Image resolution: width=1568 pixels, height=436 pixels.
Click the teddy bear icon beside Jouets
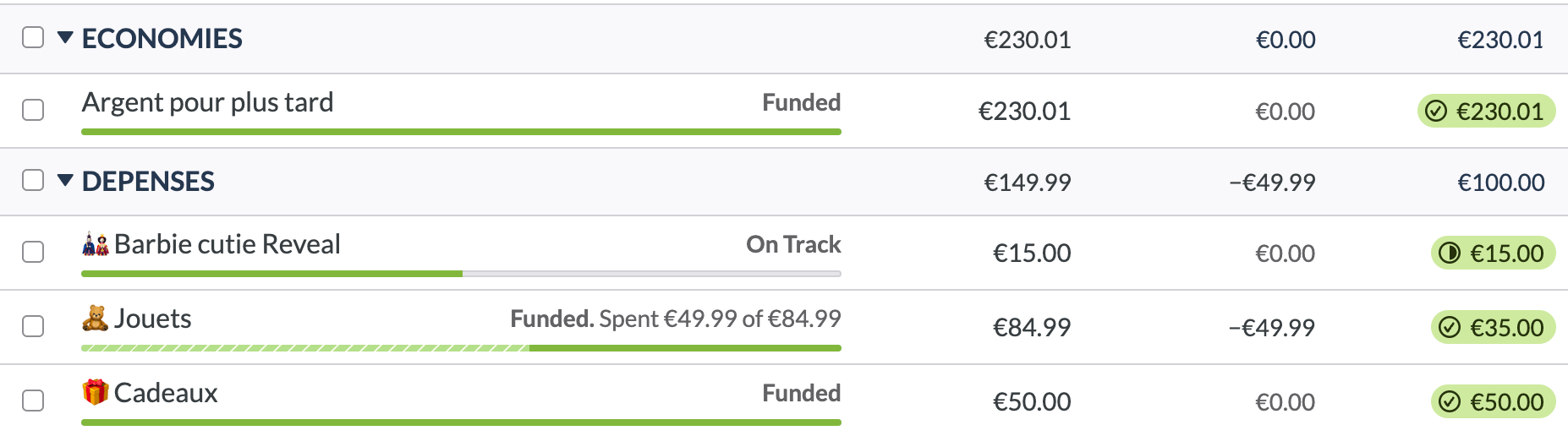point(96,319)
